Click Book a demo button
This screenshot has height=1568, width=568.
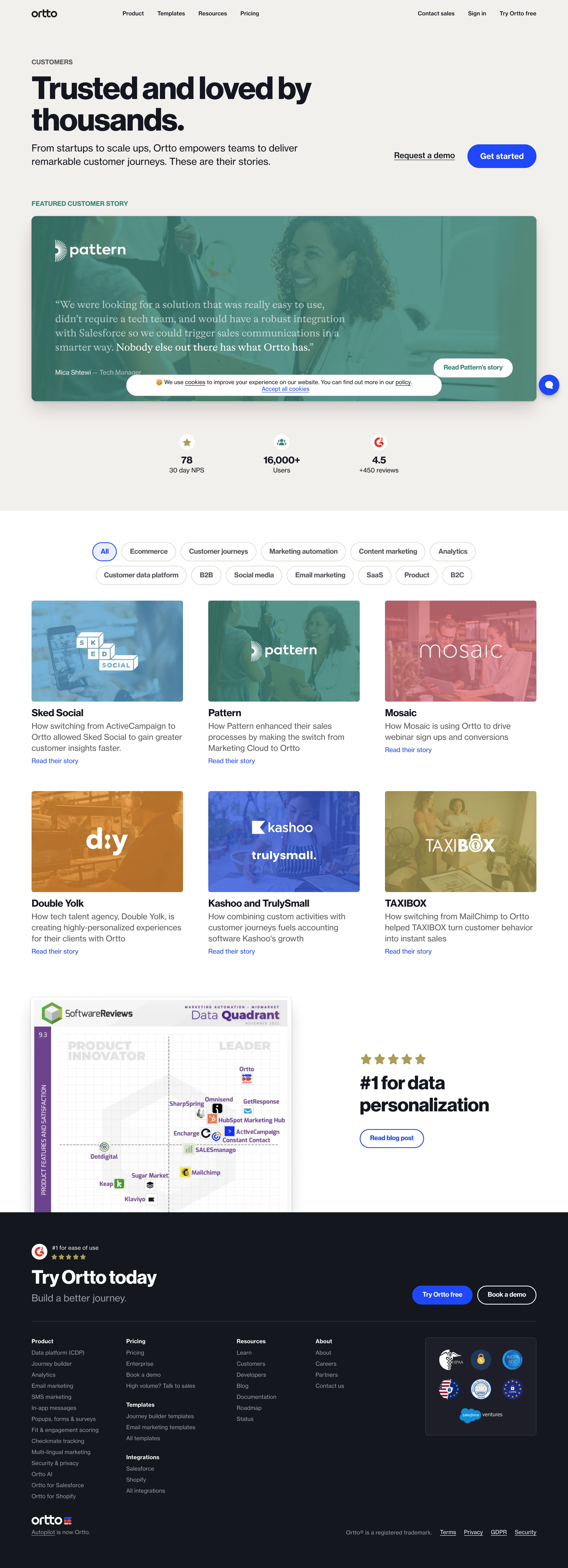tap(506, 1295)
